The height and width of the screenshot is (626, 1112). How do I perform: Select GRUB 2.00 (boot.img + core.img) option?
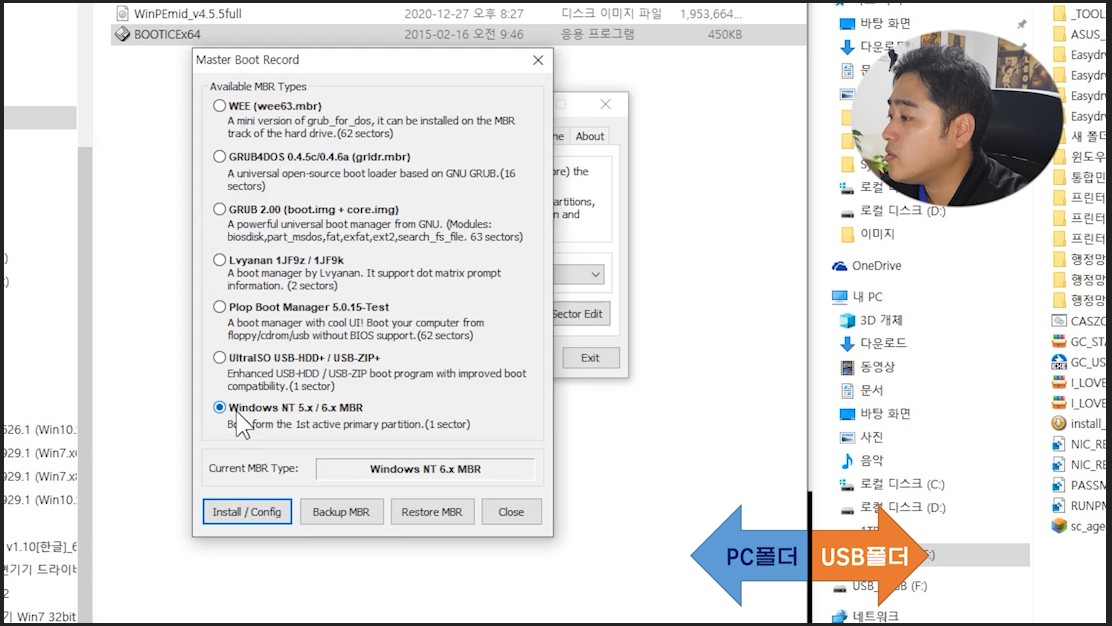pyautogui.click(x=219, y=209)
